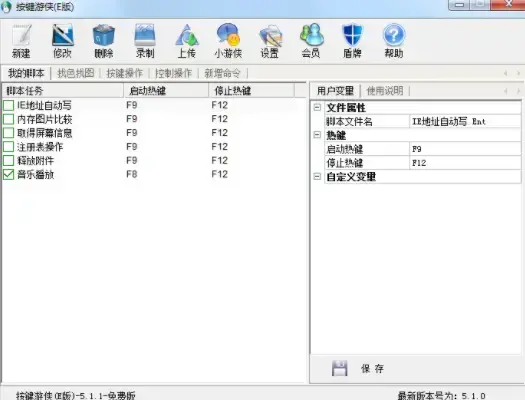The image size is (525, 400).
Task: Select the 释放附件 script row
Action: pos(154,160)
